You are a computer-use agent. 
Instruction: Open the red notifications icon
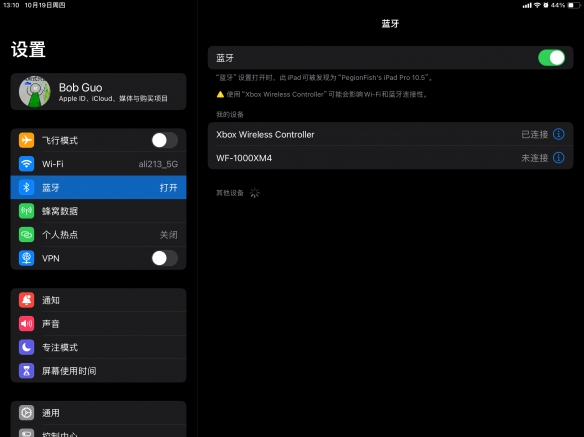tap(26, 300)
